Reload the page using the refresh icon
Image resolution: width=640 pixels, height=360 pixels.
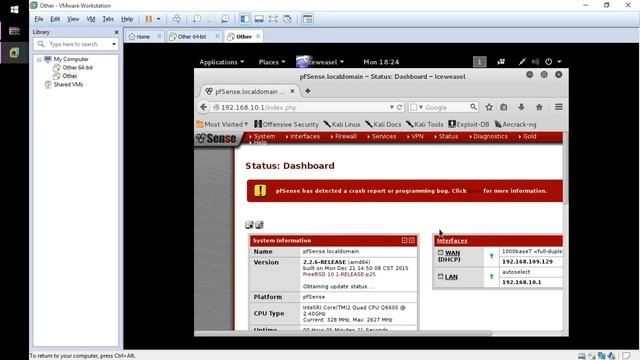point(399,107)
